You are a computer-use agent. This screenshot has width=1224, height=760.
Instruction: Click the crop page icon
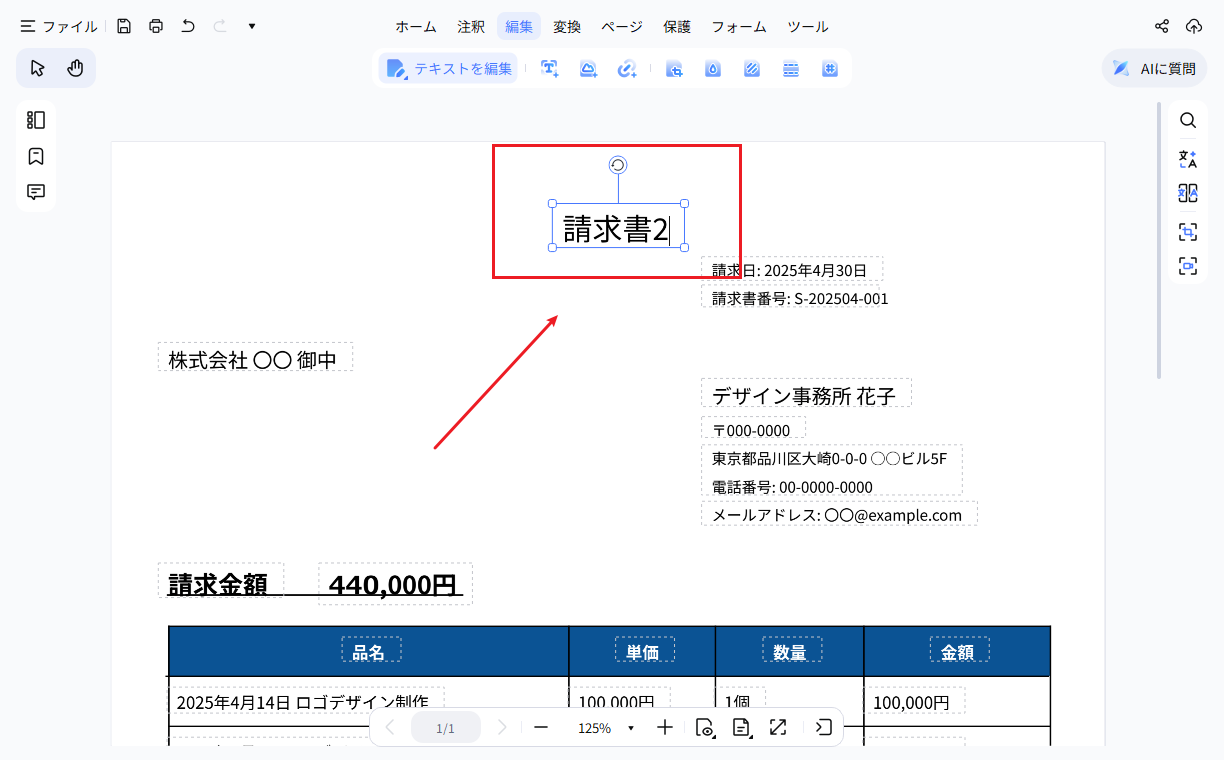674,69
